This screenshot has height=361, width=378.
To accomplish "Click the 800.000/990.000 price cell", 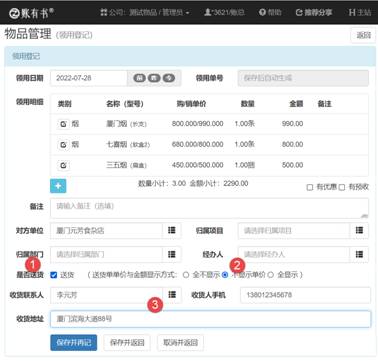I will (197, 124).
